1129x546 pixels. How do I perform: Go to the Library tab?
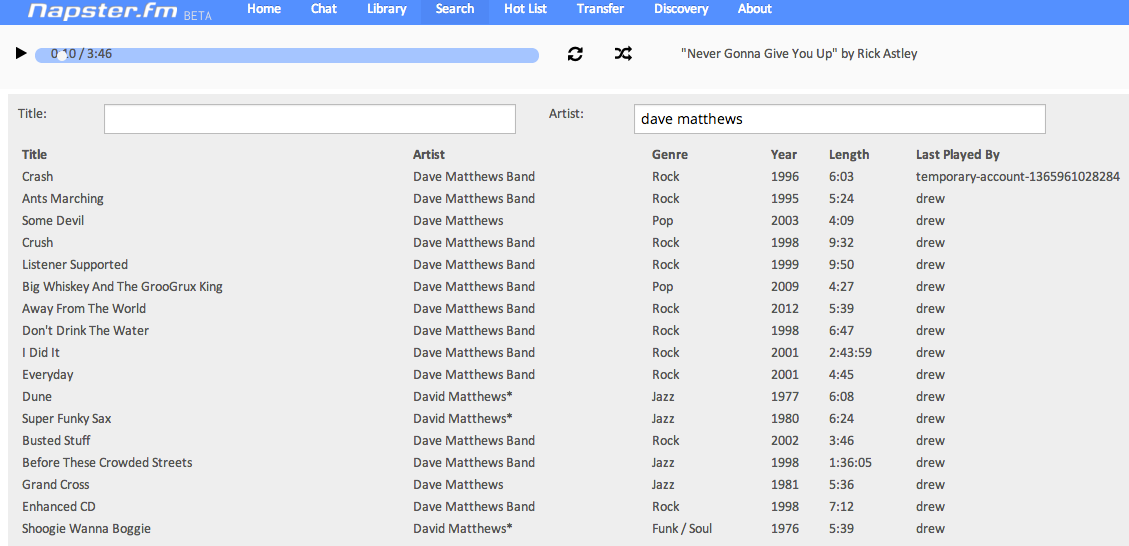(x=386, y=9)
